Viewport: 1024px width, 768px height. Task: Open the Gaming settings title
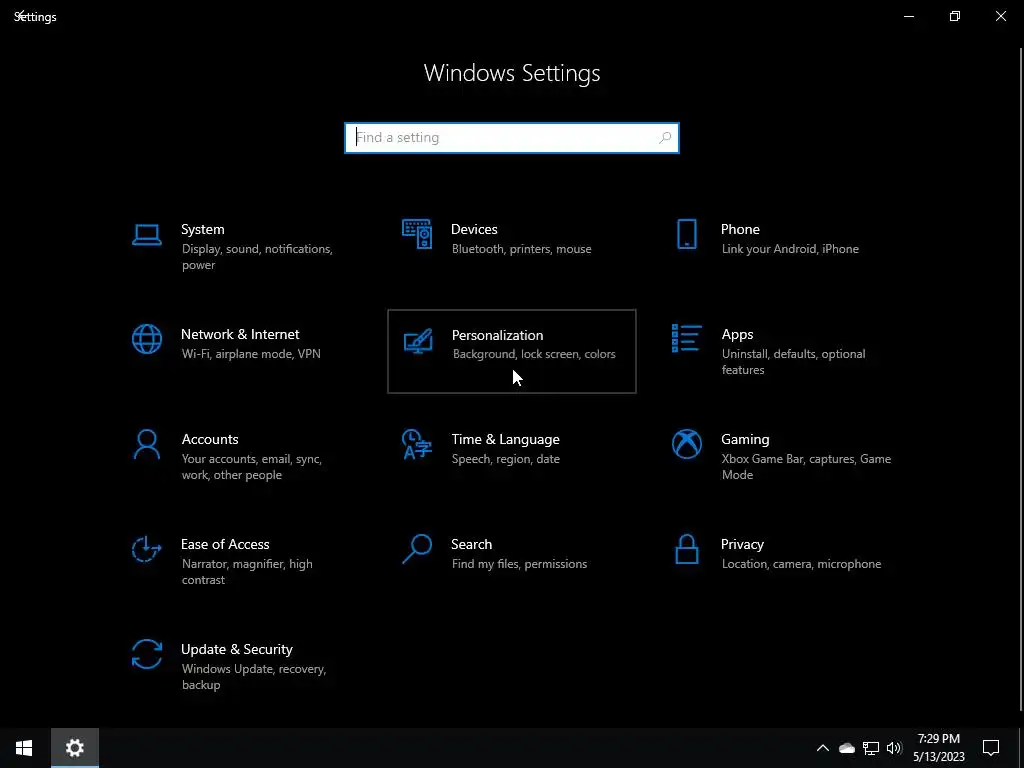click(745, 440)
